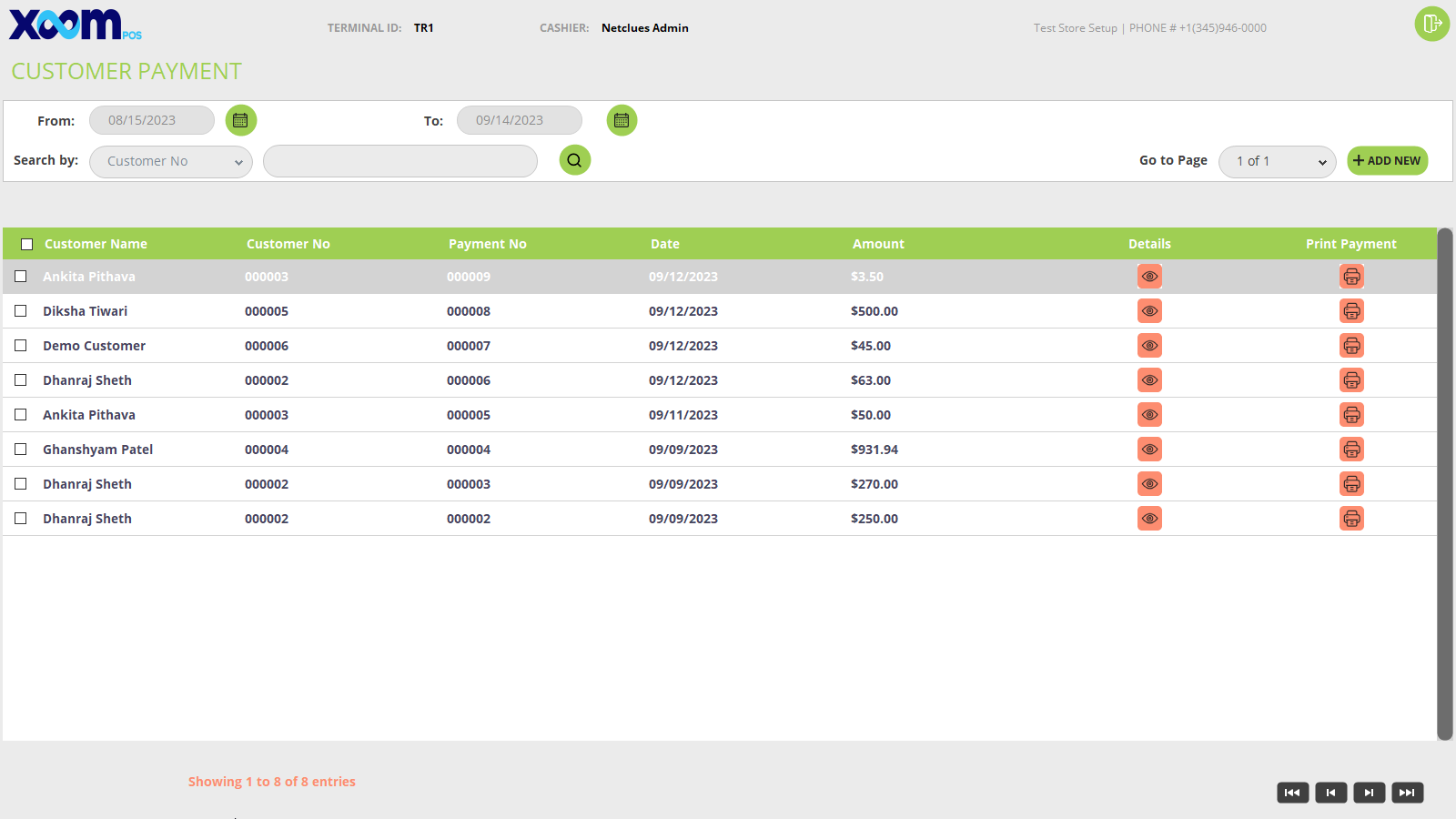Select checkbox for Ghanshyam Patel row
The width and height of the screenshot is (1456, 819).
[21, 450]
